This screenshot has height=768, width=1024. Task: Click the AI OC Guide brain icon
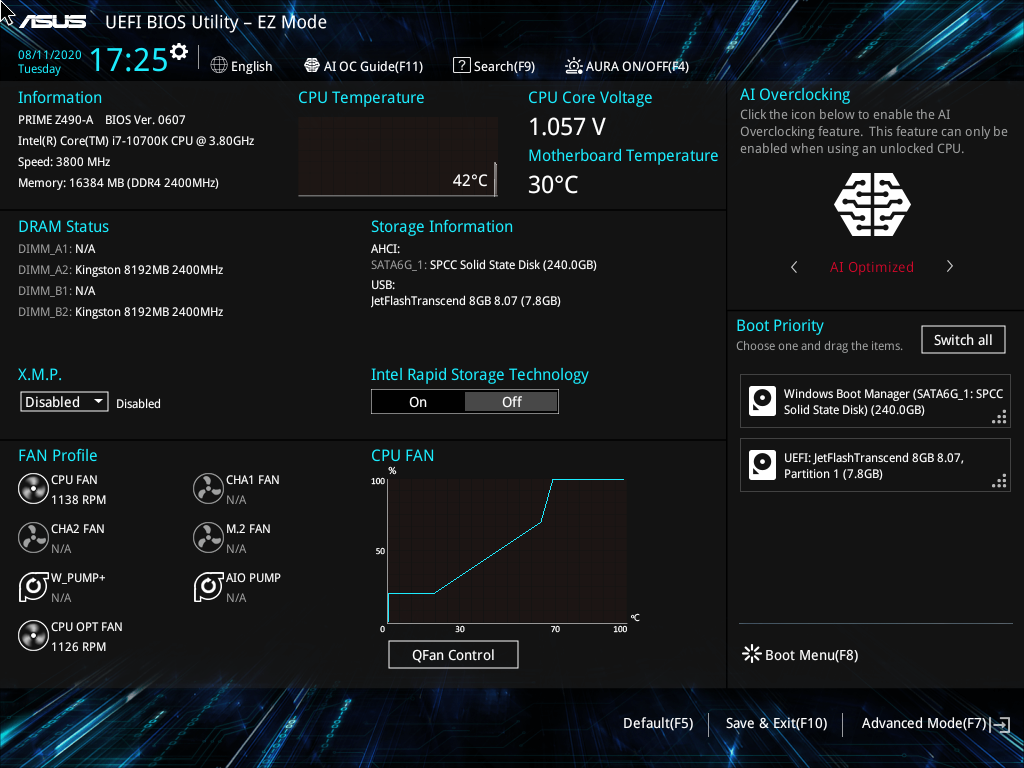click(x=312, y=65)
